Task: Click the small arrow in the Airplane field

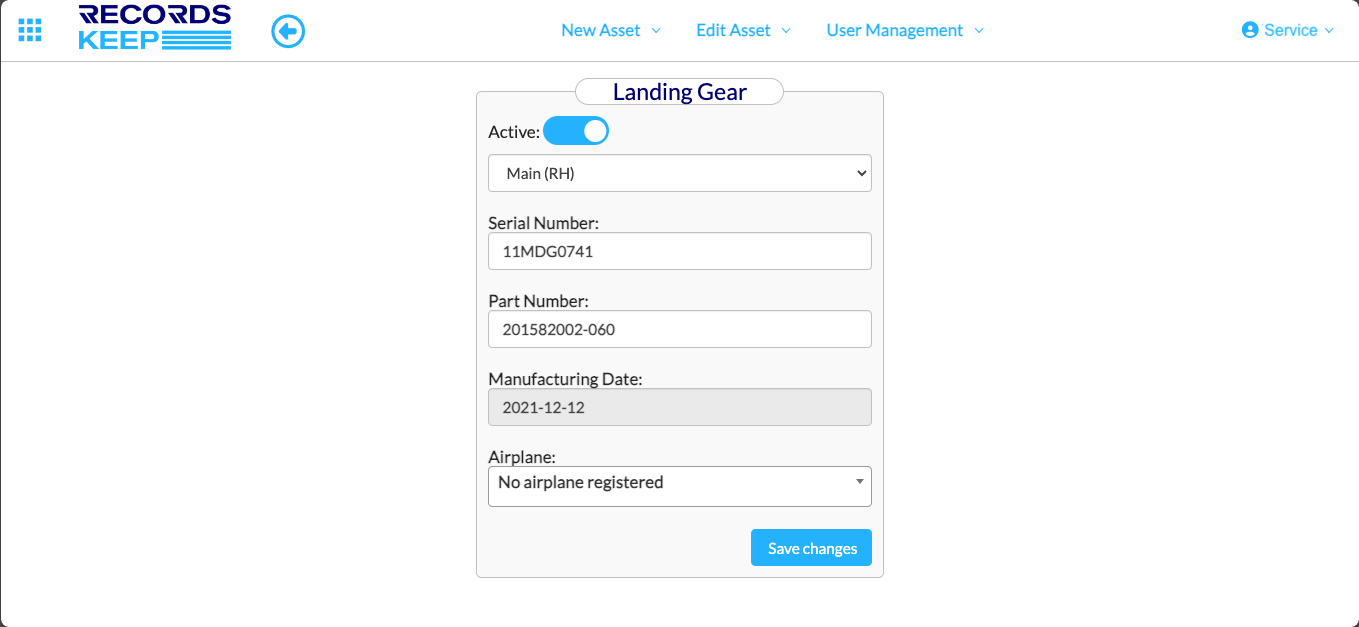Action: click(859, 482)
